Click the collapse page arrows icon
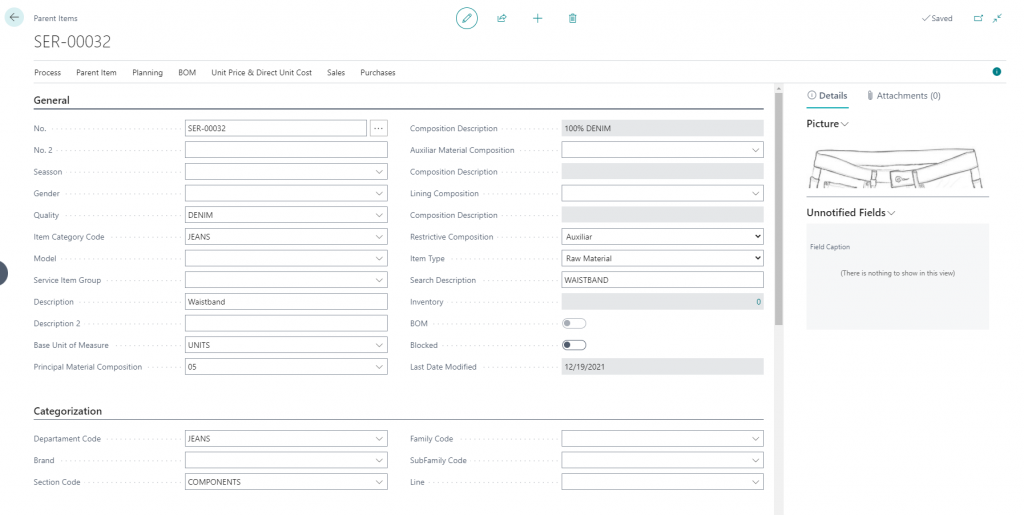 pyautogui.click(x=997, y=18)
